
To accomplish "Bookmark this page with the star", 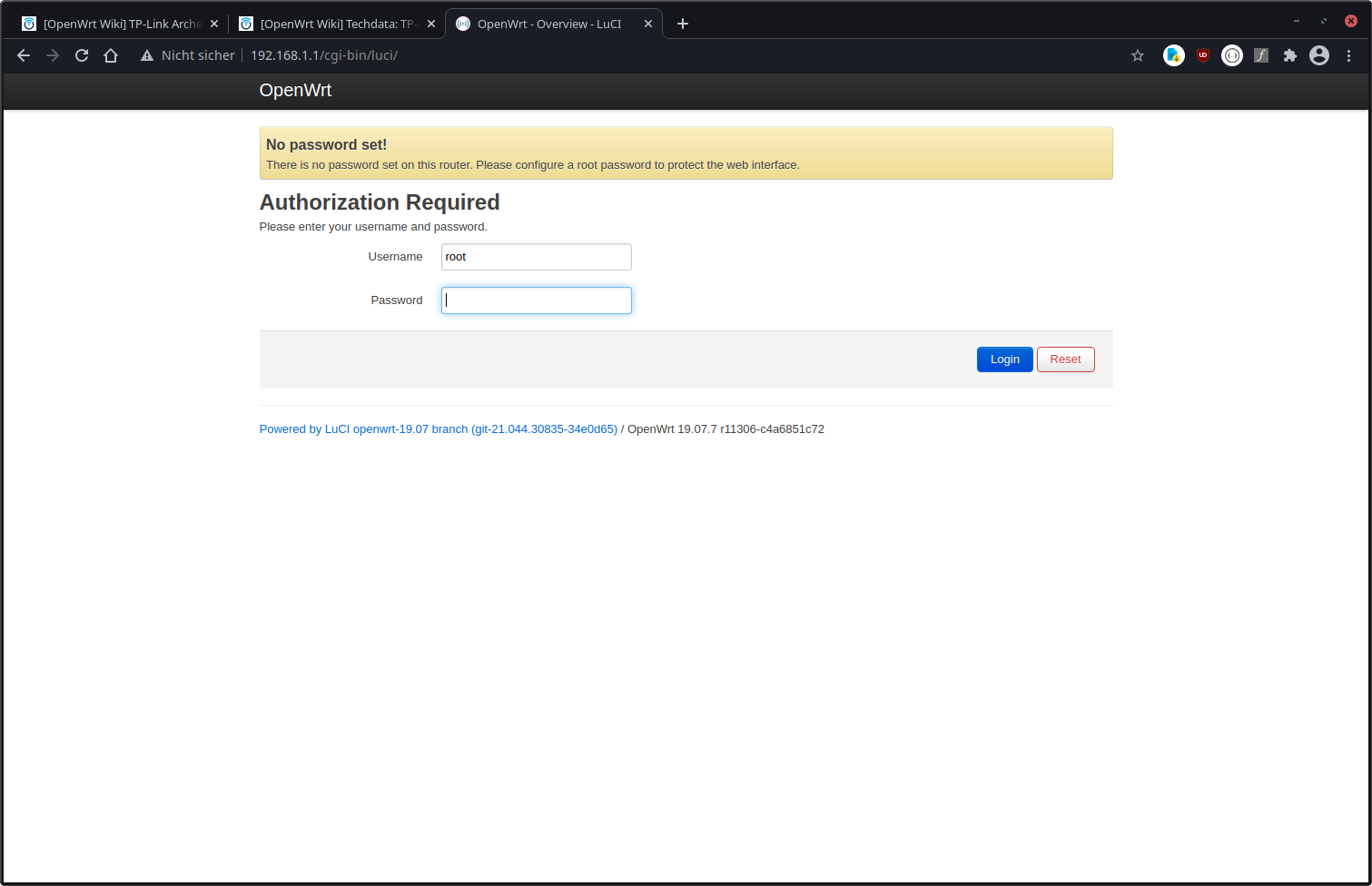I will pos(1138,55).
